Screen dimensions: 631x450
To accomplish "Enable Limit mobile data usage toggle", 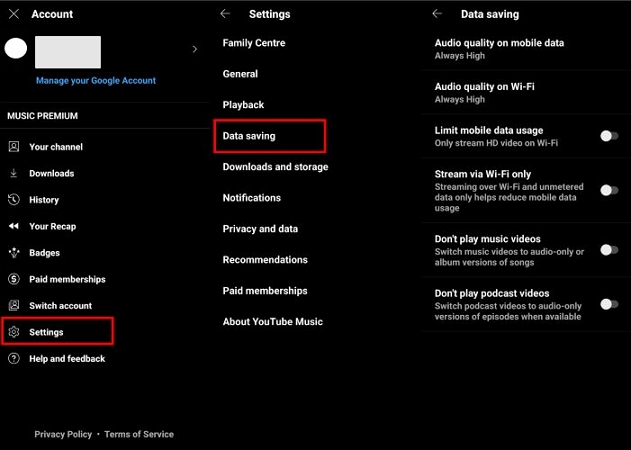I will 608,136.
